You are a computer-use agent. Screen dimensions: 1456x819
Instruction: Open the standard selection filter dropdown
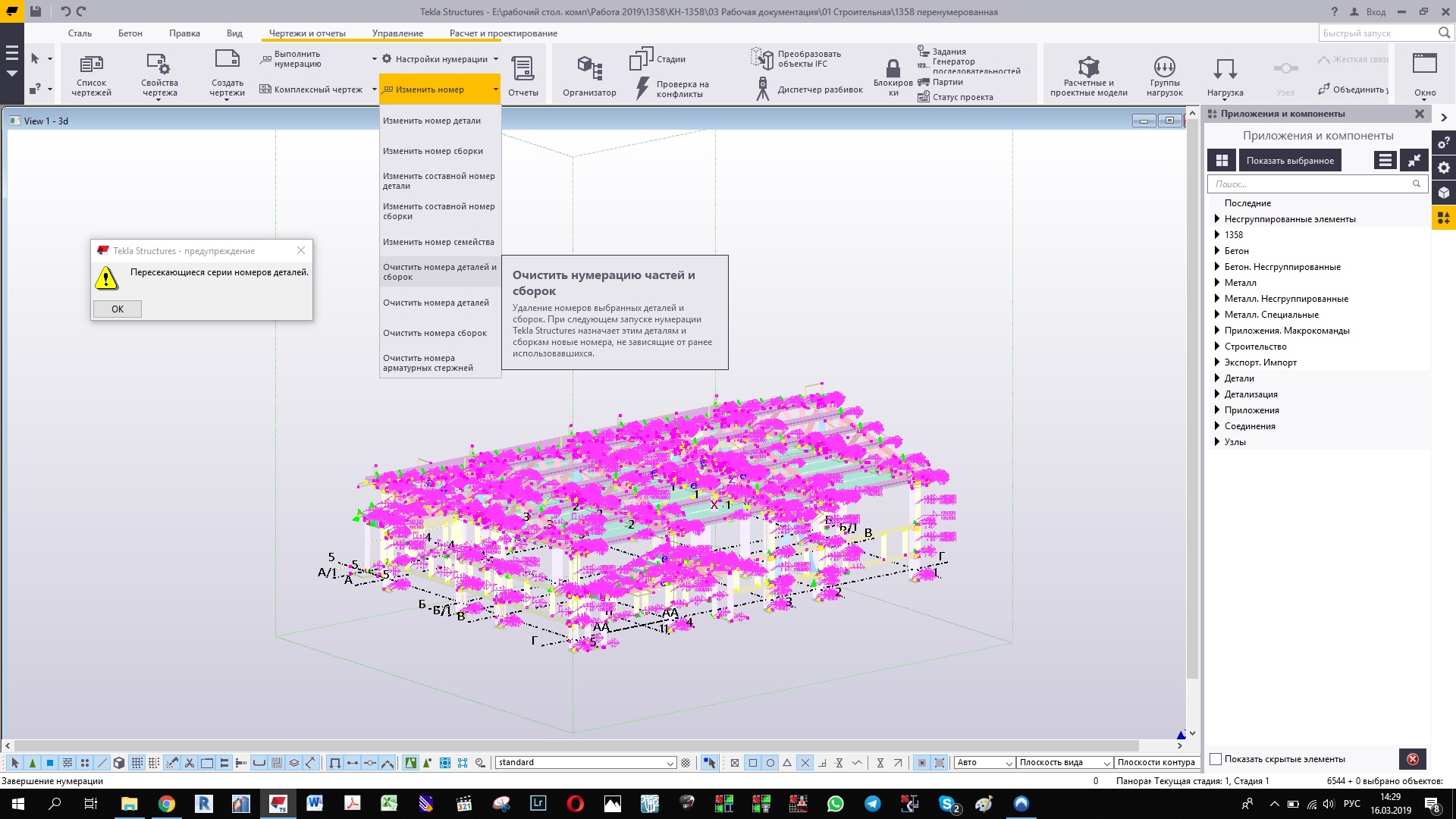(x=670, y=763)
